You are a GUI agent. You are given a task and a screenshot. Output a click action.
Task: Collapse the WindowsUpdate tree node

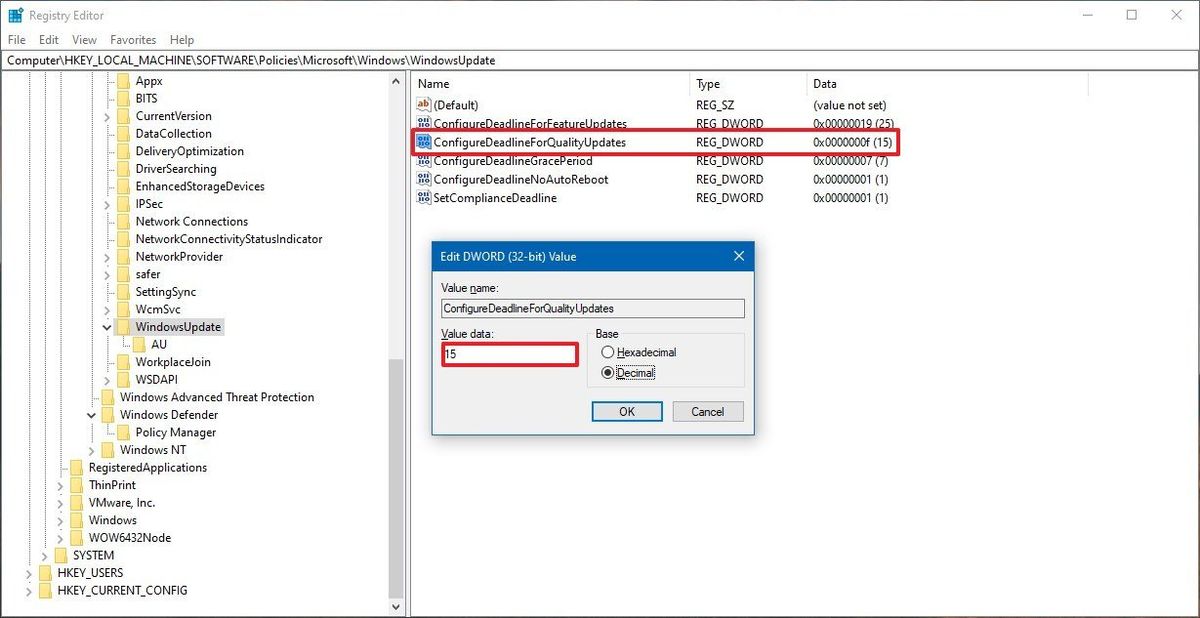(x=107, y=326)
